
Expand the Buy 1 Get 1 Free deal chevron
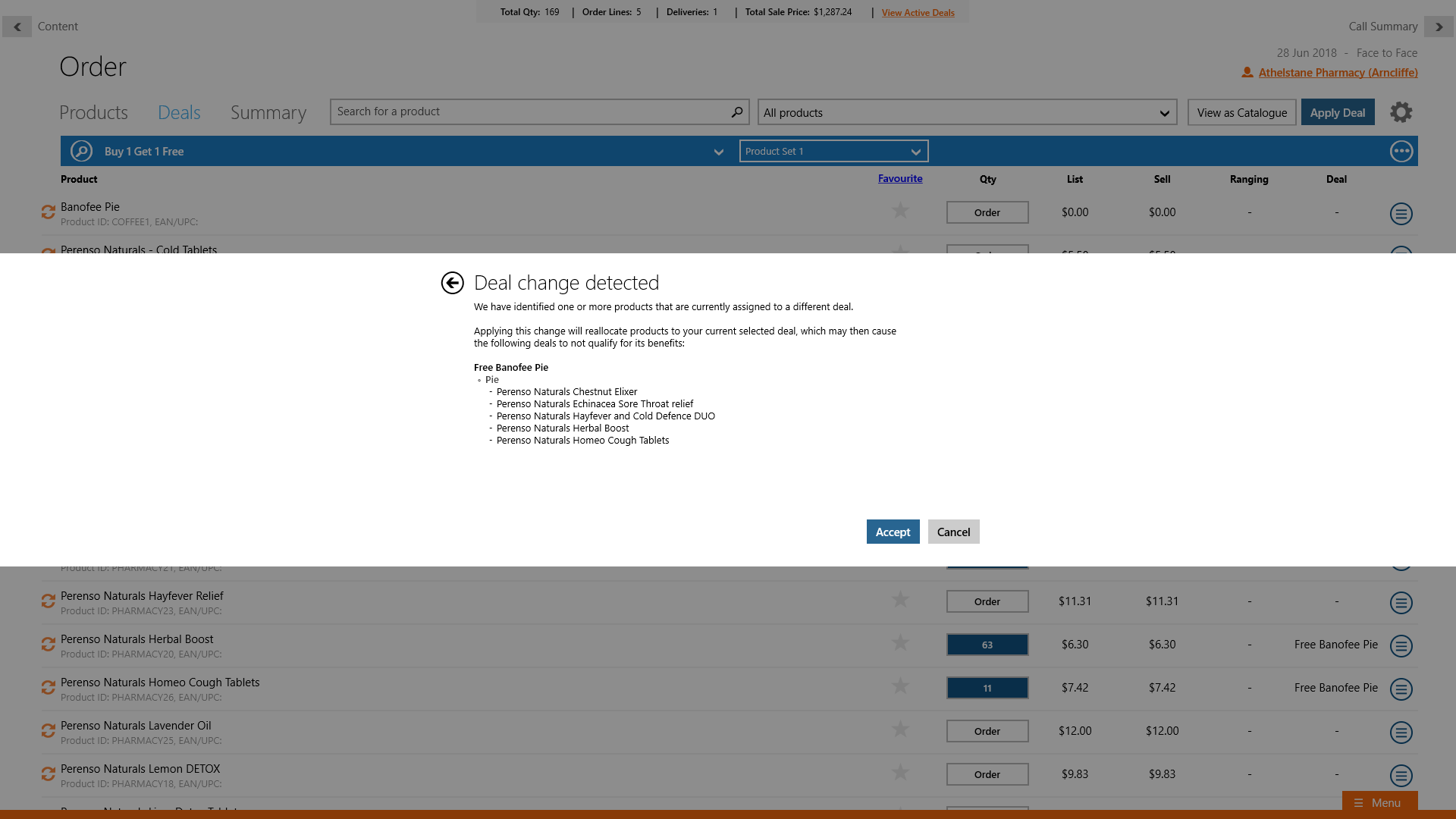718,152
